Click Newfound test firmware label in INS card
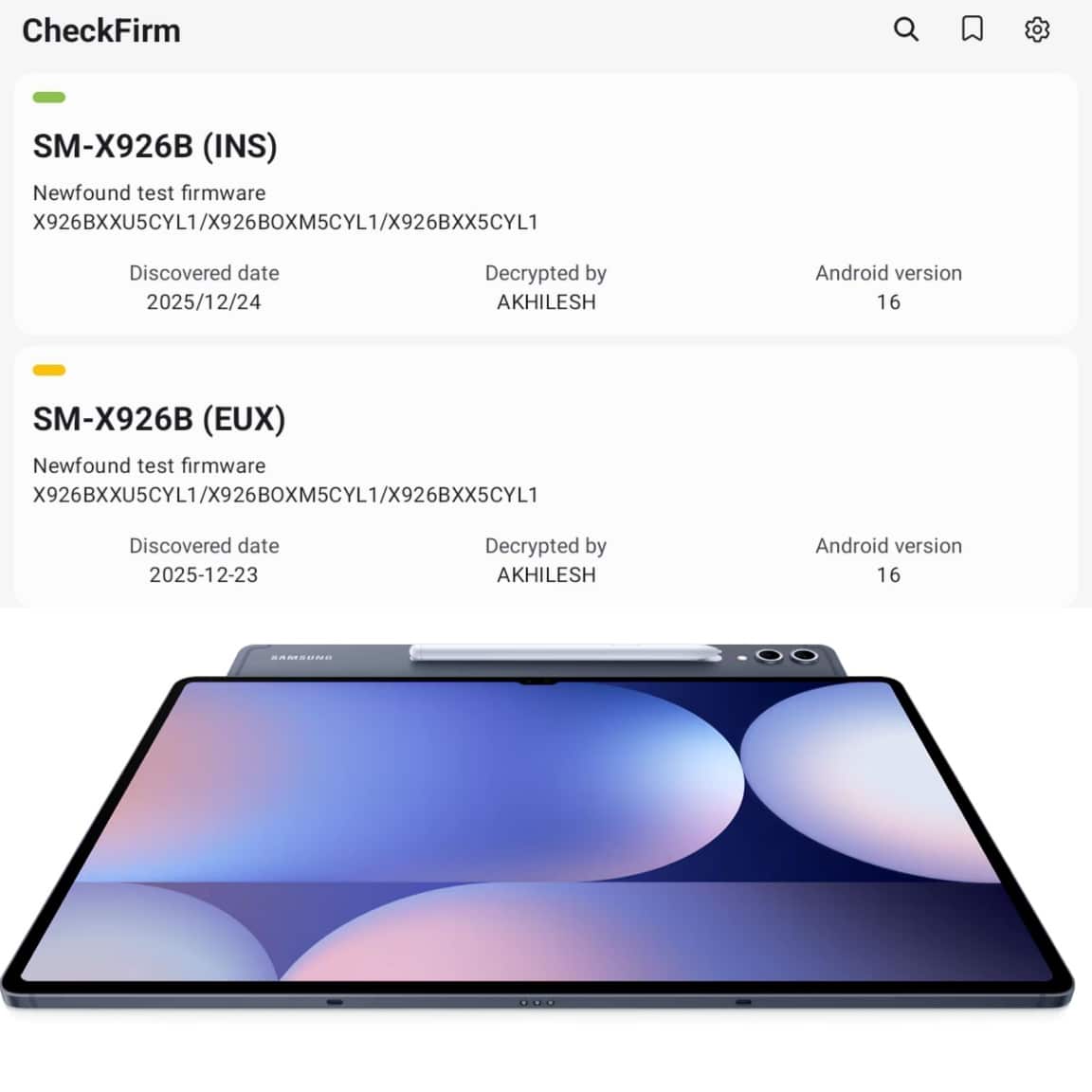This screenshot has width=1092, height=1092. tap(149, 193)
